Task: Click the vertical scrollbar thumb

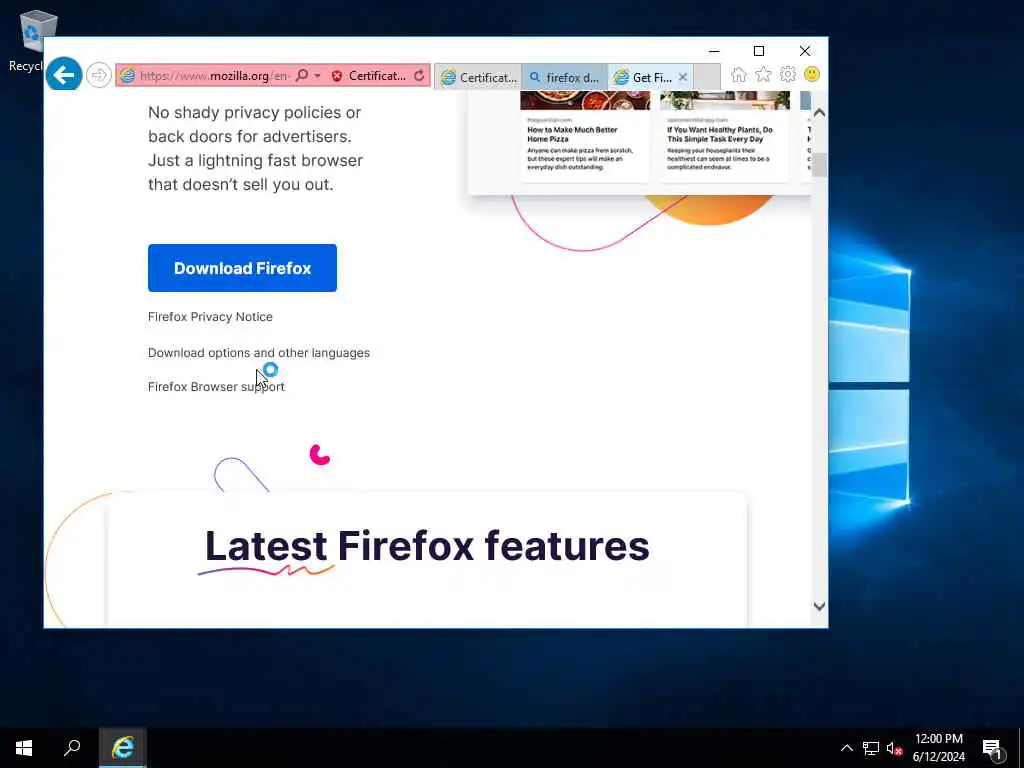Action: (x=820, y=165)
